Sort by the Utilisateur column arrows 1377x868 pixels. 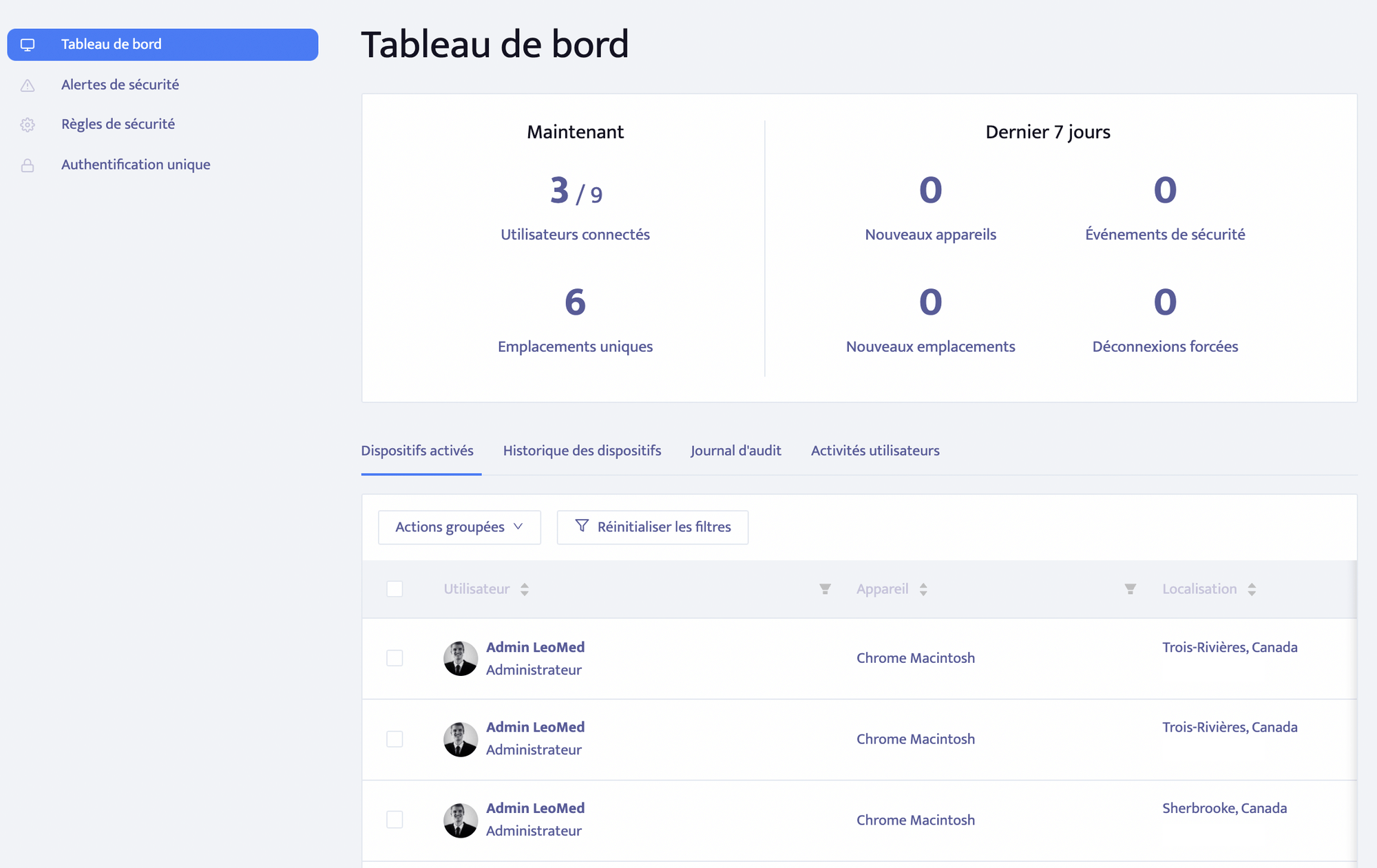point(525,589)
